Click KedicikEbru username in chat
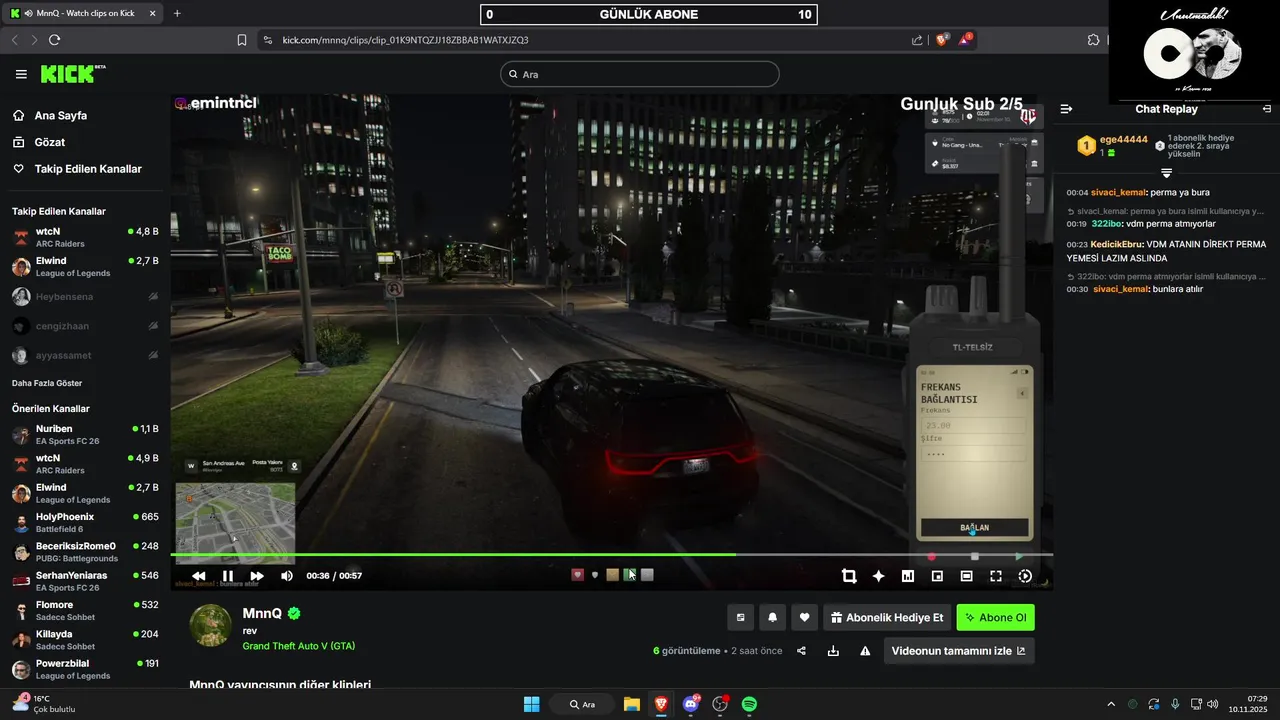1280x720 pixels. pyautogui.click(x=1117, y=244)
